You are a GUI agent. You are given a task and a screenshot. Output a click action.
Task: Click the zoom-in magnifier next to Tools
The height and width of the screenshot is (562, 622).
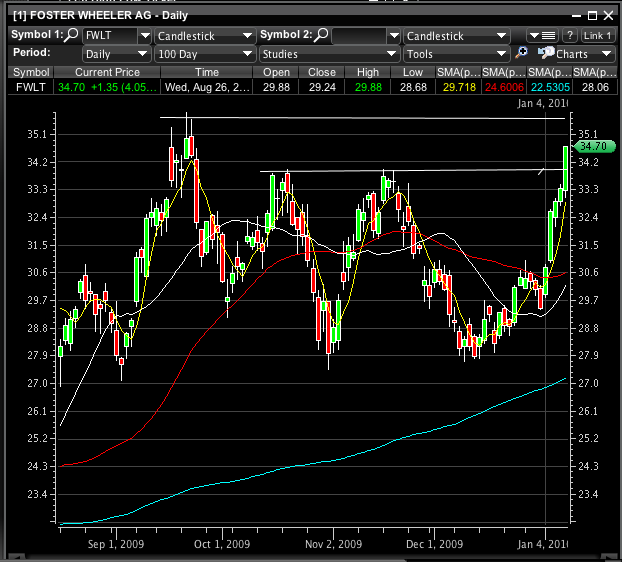point(521,54)
